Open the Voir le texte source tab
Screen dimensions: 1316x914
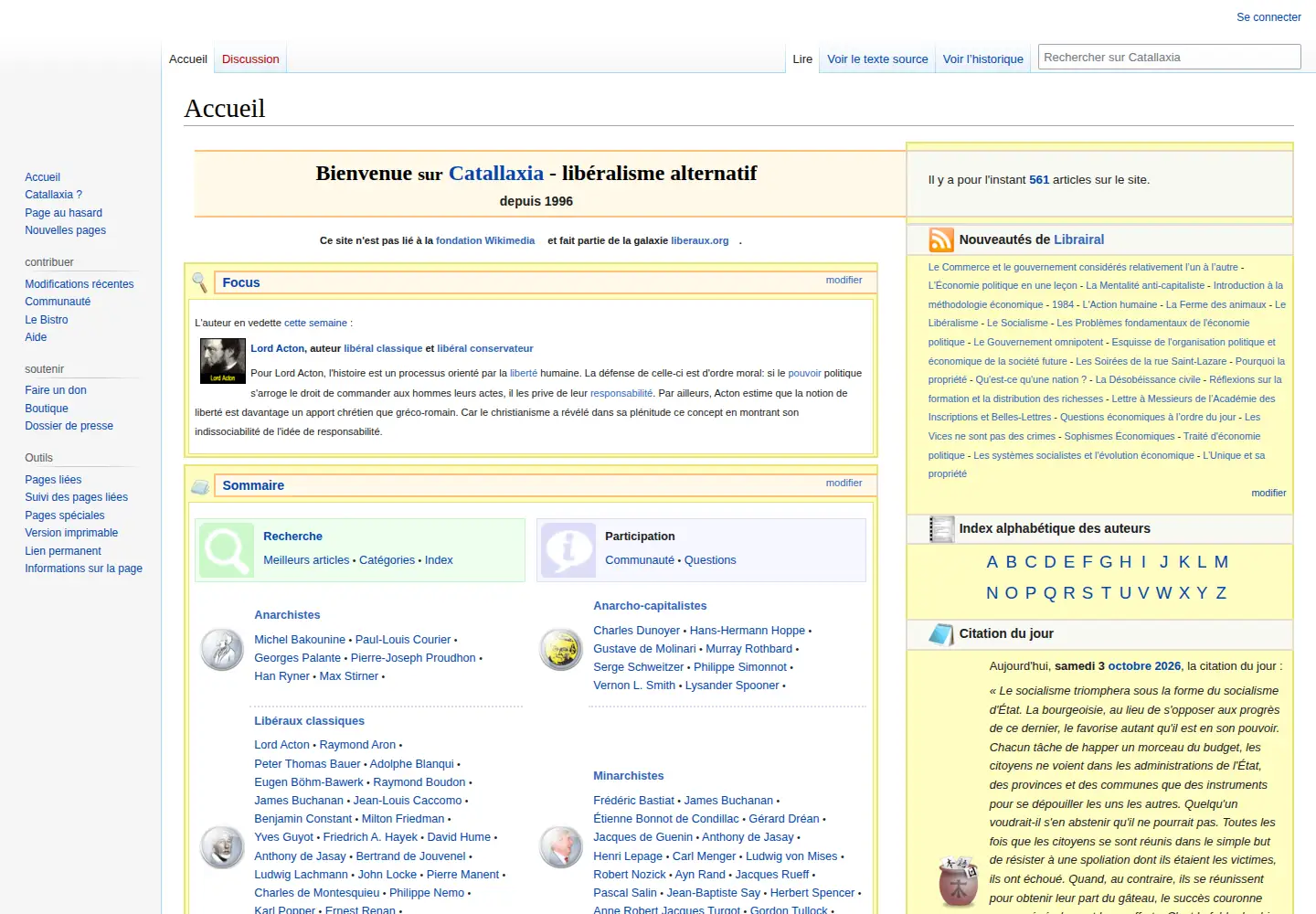(x=877, y=59)
